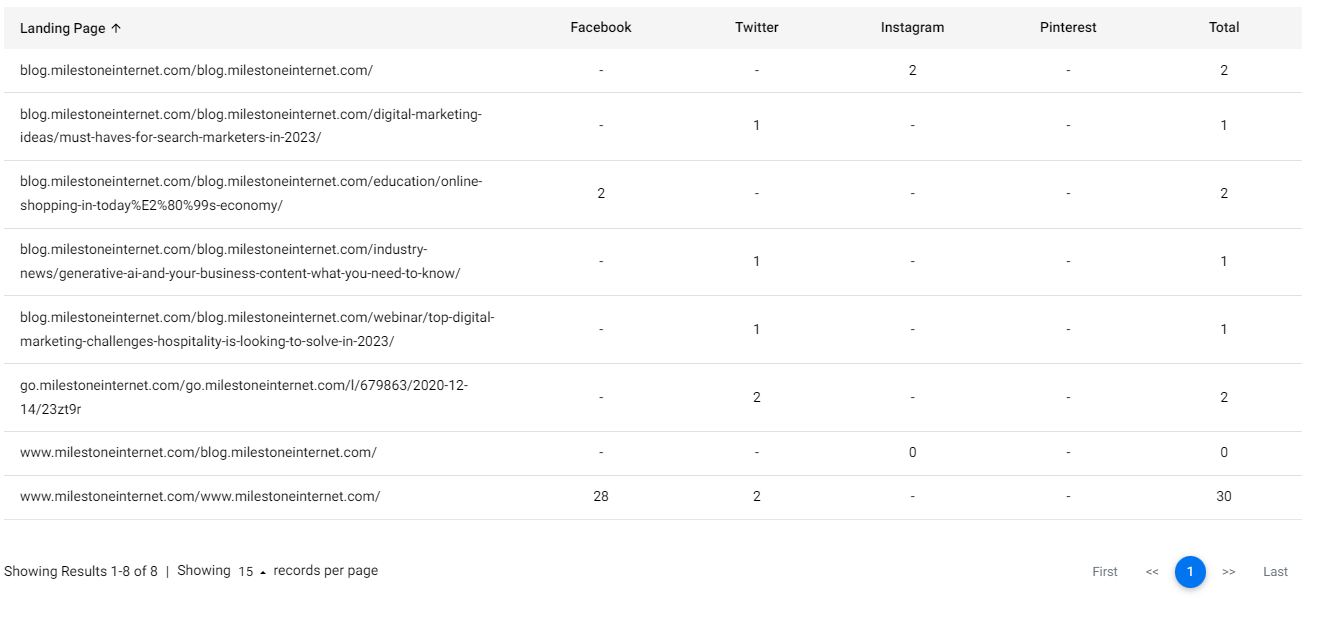Sort by Pinterest column header

[x=1068, y=28]
